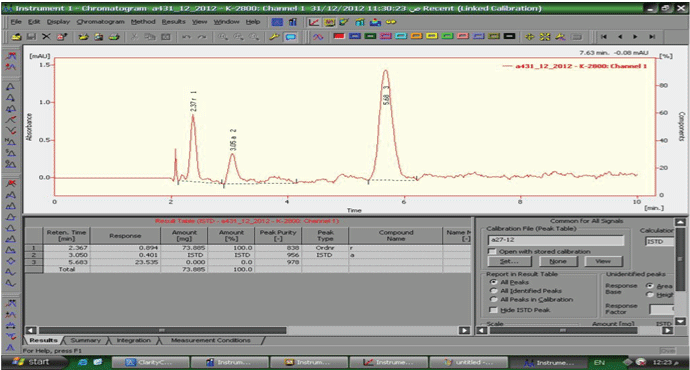Image resolution: width=690 pixels, height=370 pixels.
Task: Tick Open with stored calibration checkbox
Action: click(492, 251)
